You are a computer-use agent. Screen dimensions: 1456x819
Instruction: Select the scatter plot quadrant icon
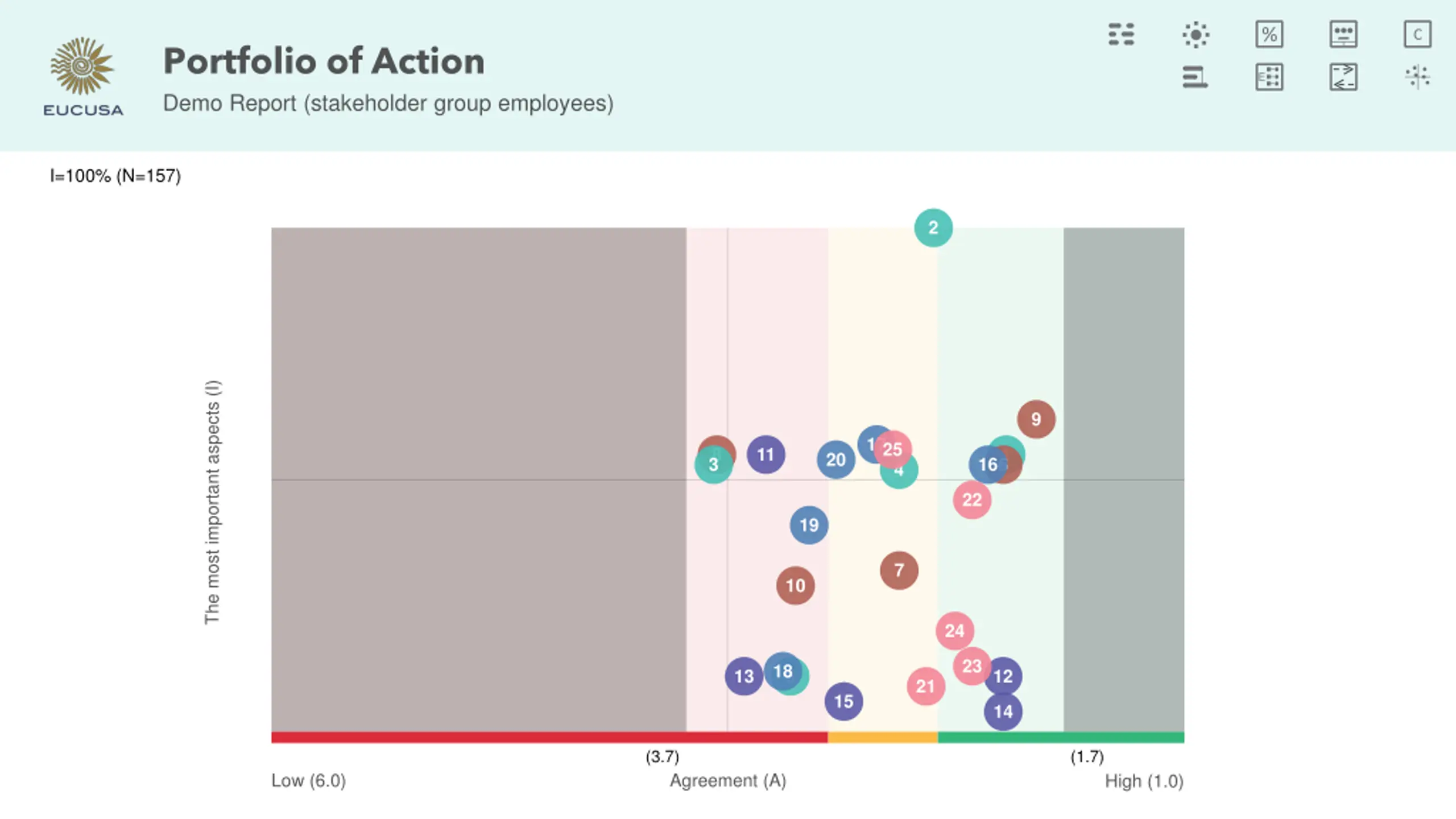coord(1417,77)
